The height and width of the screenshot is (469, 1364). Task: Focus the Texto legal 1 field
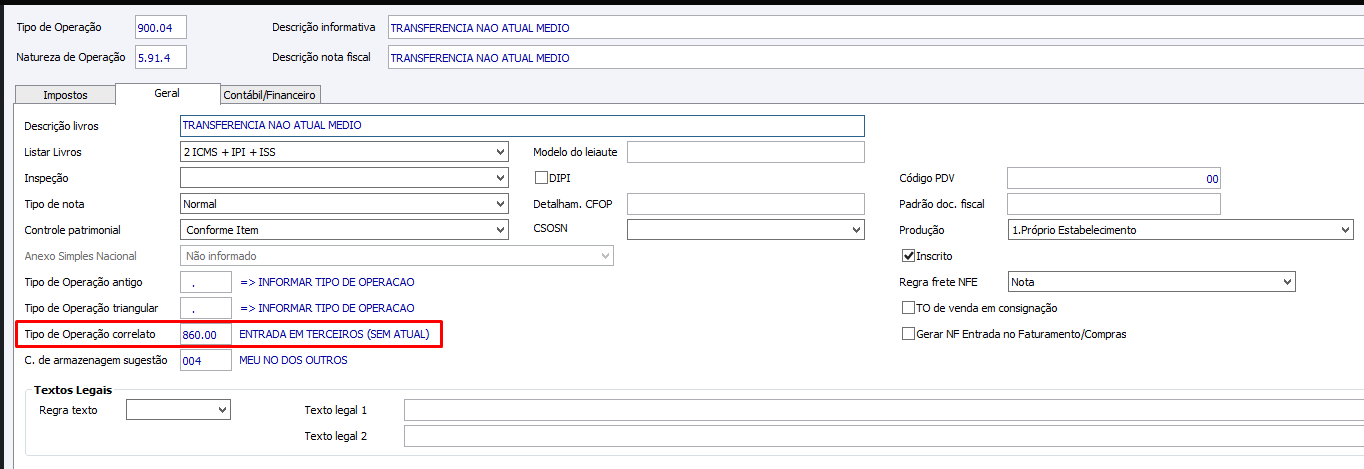pyautogui.click(x=880, y=410)
